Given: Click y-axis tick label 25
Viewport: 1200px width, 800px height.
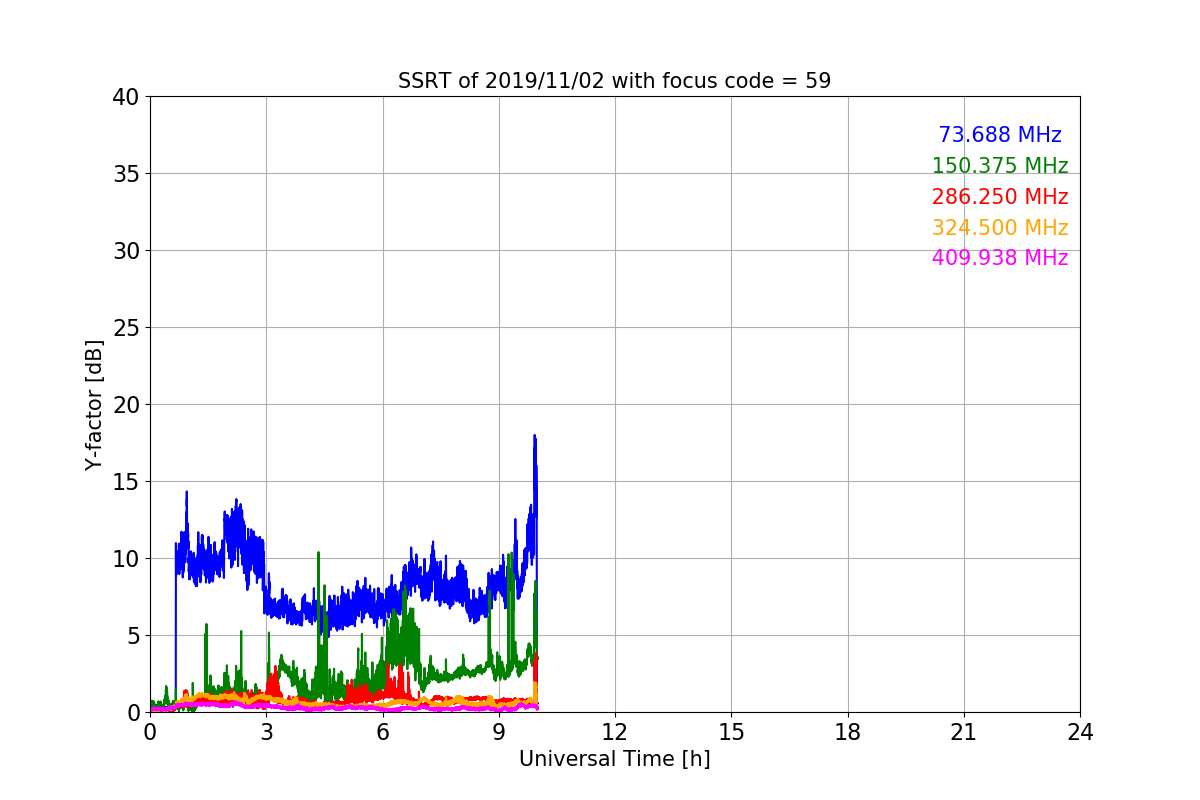Looking at the screenshot, I should click(x=125, y=328).
